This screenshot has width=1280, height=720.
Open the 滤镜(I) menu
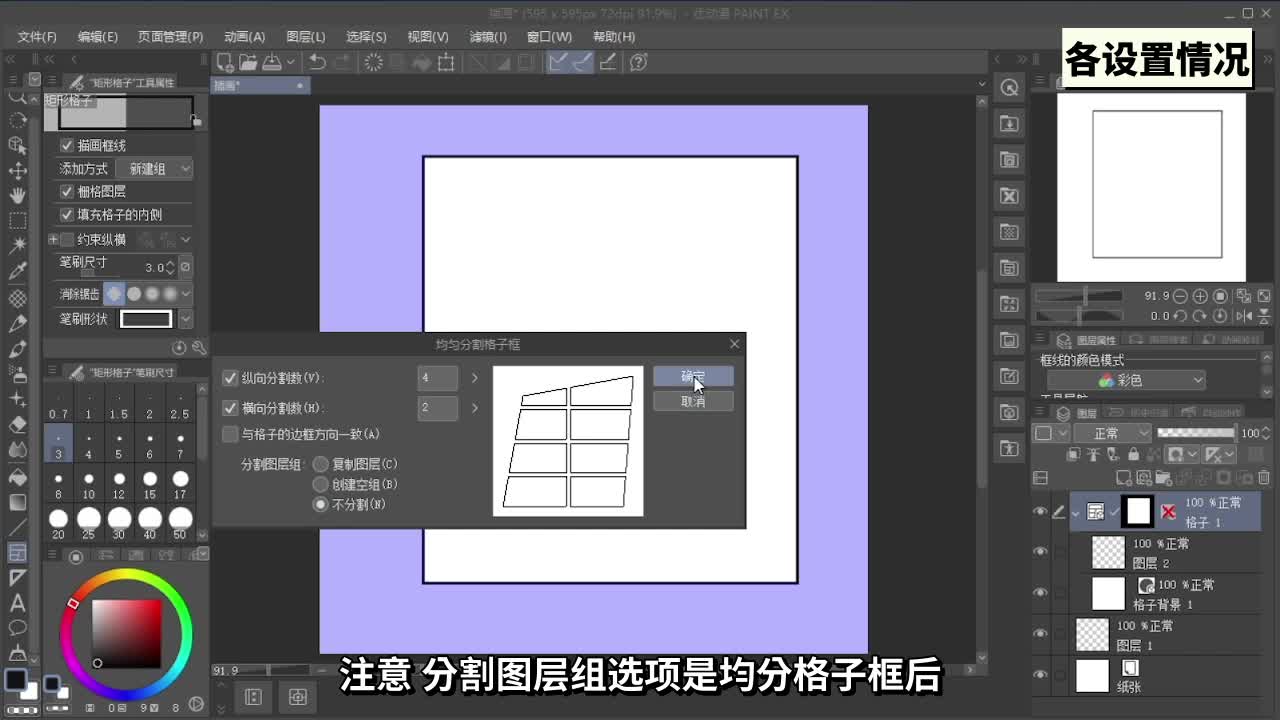tap(488, 37)
